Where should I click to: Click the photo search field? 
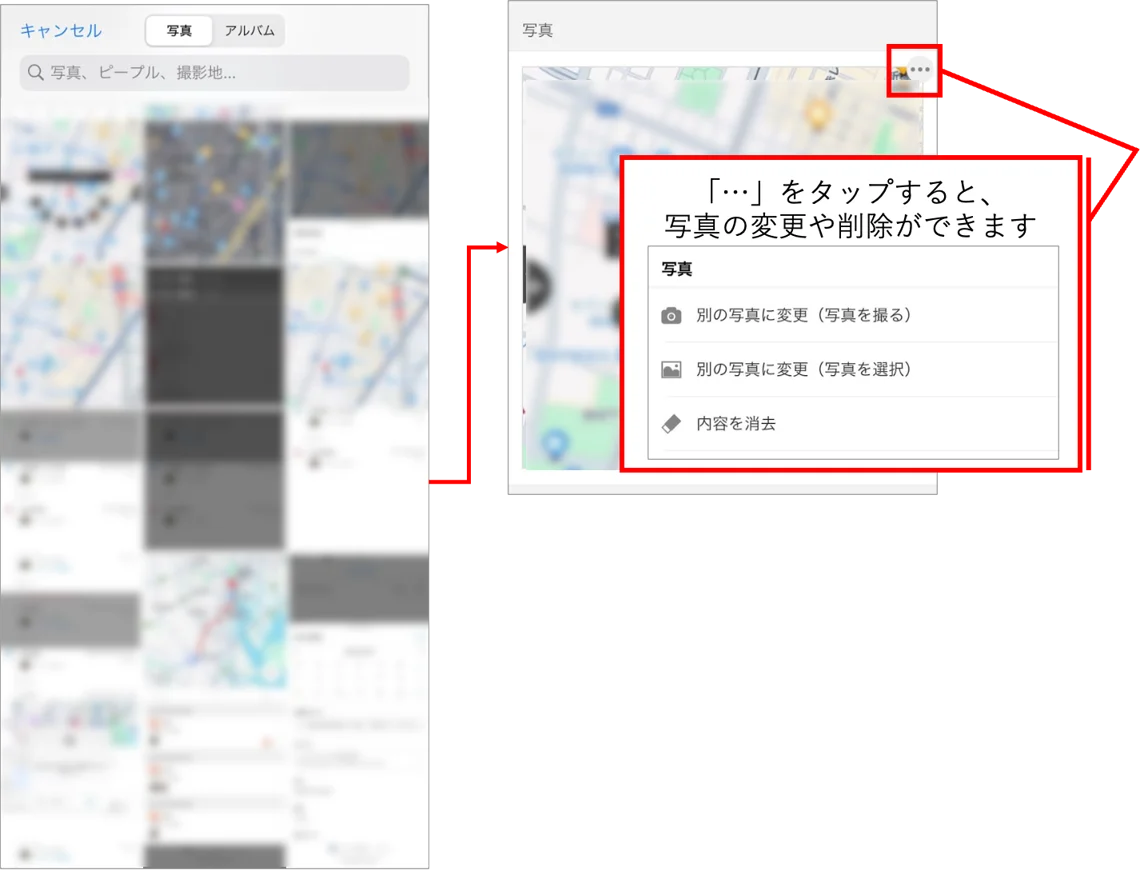pos(214,73)
